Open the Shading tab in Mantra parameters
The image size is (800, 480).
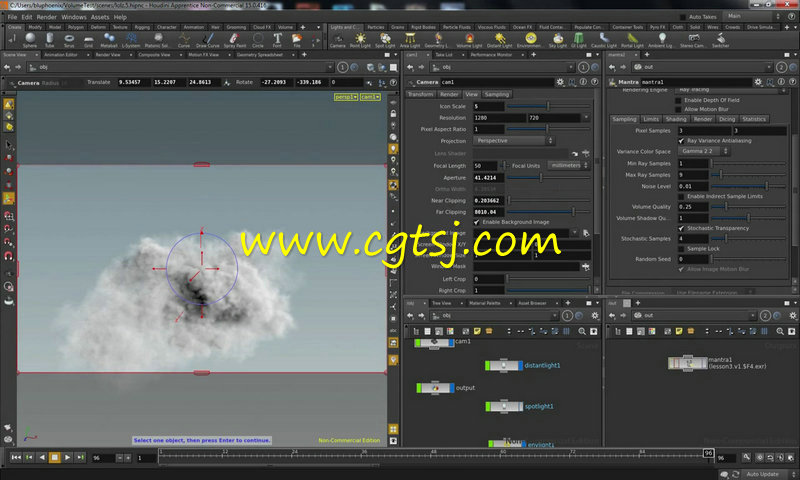pos(676,119)
